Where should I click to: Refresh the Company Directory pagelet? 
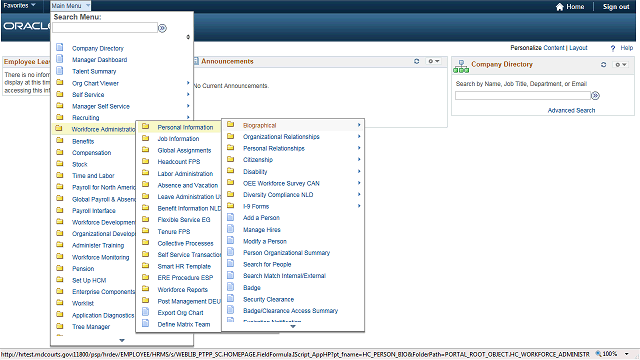coord(603,64)
